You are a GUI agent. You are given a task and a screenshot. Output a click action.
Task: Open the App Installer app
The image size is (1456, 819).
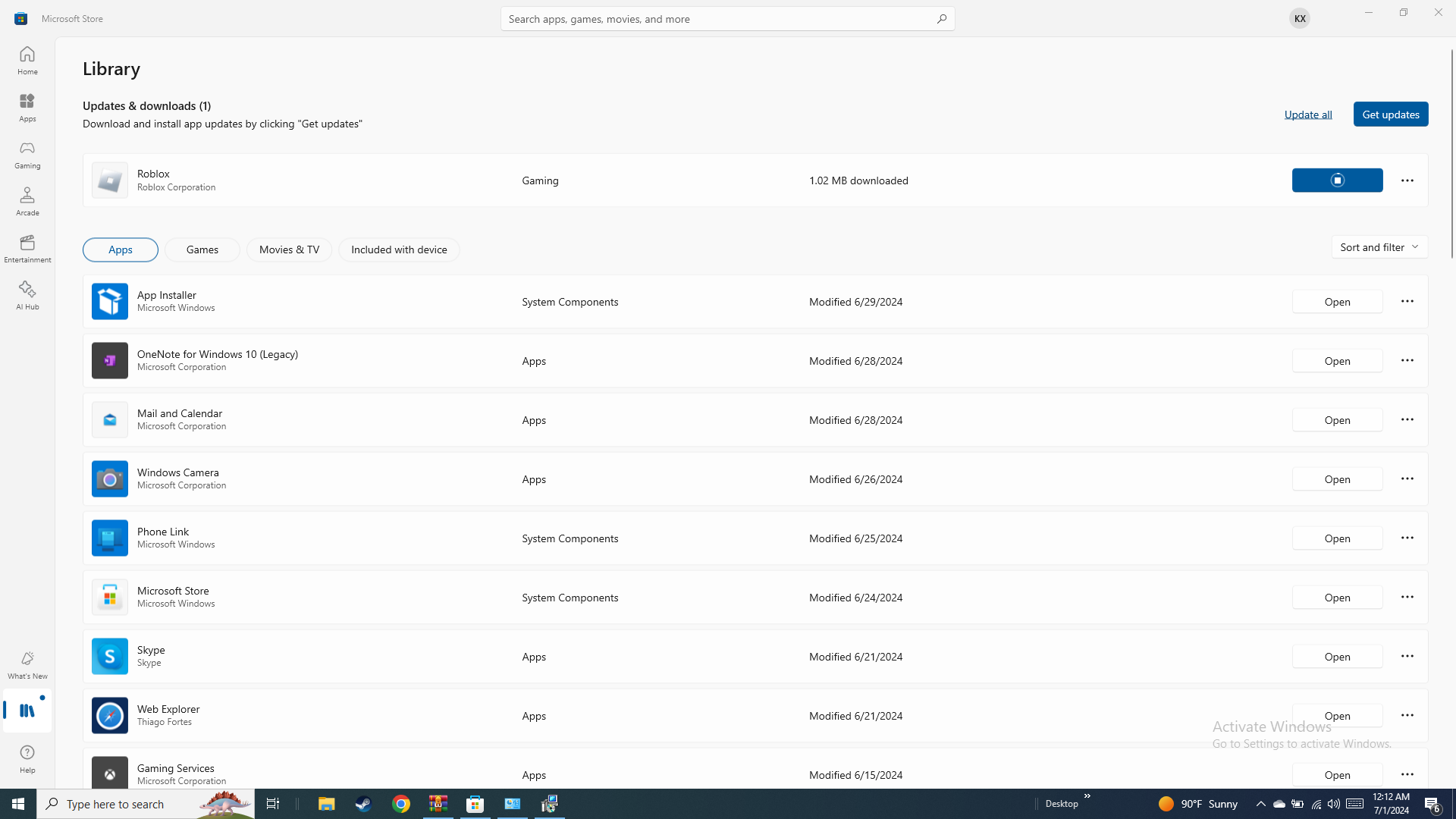1337,301
